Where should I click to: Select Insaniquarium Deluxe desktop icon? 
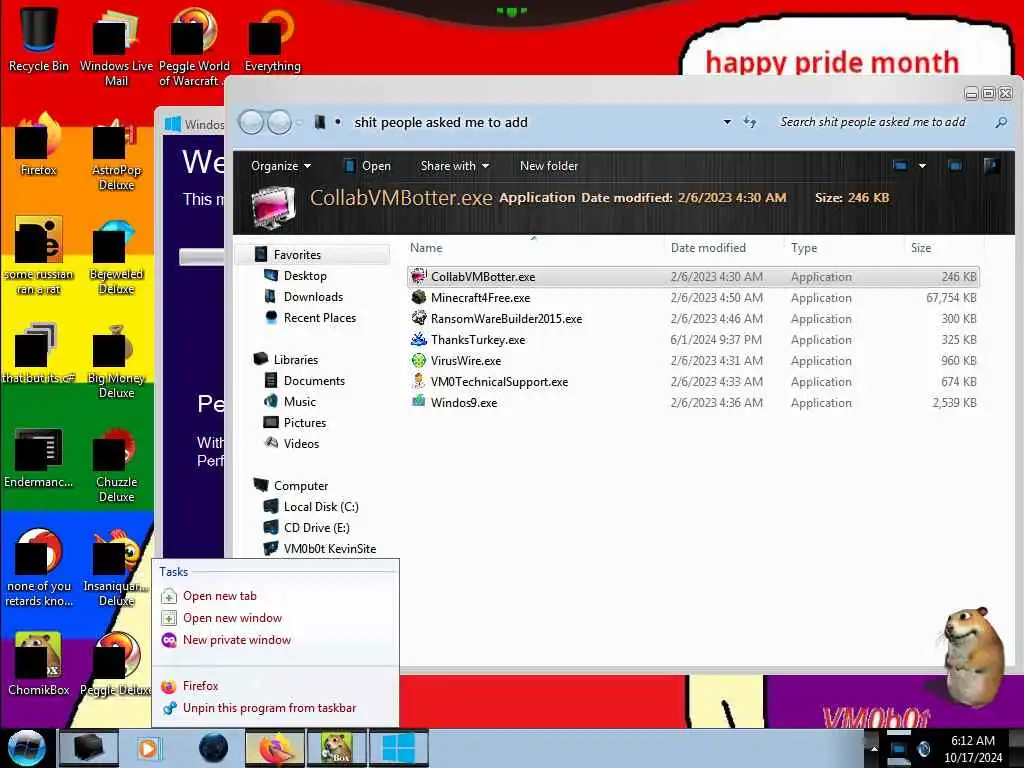tap(116, 569)
